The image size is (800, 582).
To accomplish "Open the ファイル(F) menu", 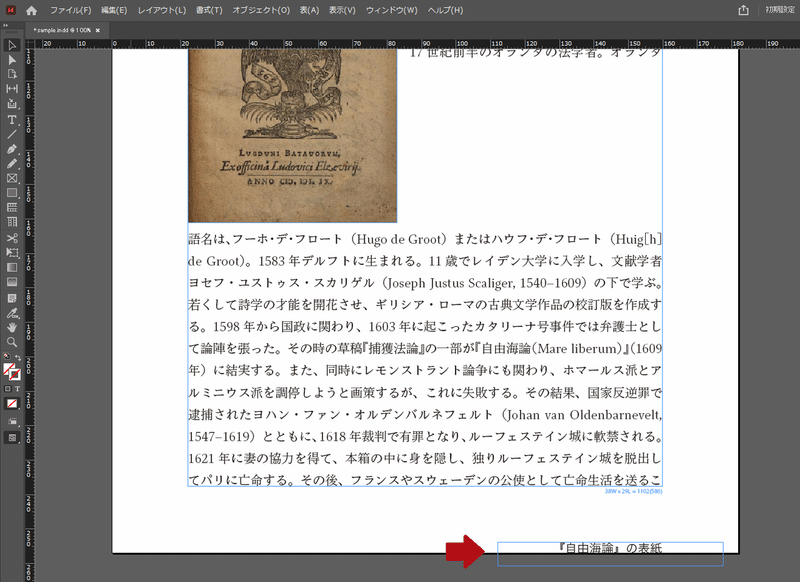I will [70, 10].
